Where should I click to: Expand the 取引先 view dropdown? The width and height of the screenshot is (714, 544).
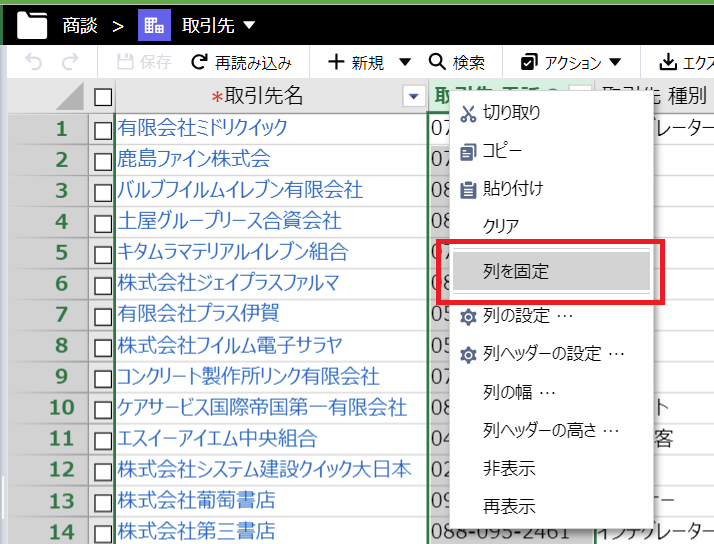coord(249,24)
